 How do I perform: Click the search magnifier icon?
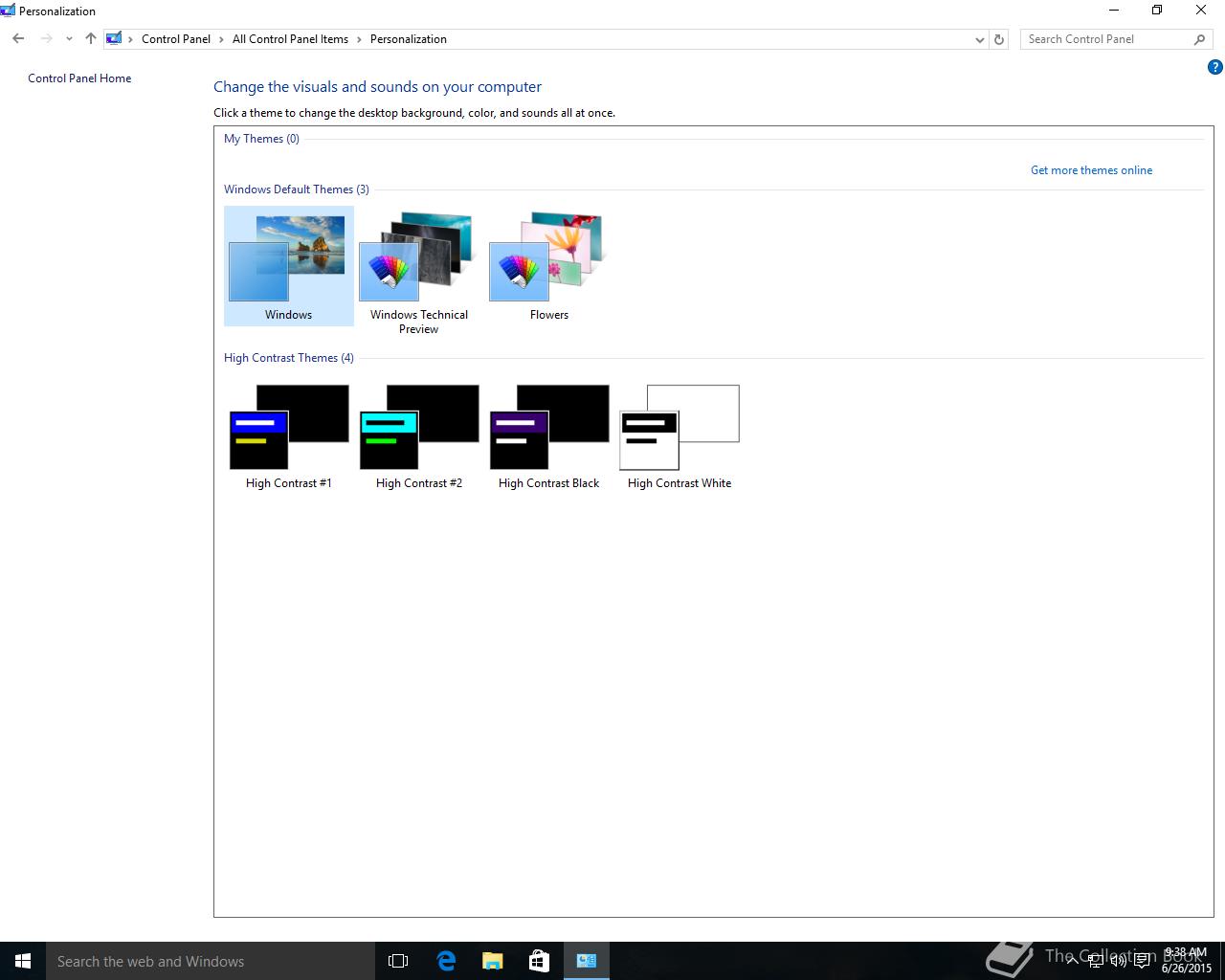tap(1200, 39)
